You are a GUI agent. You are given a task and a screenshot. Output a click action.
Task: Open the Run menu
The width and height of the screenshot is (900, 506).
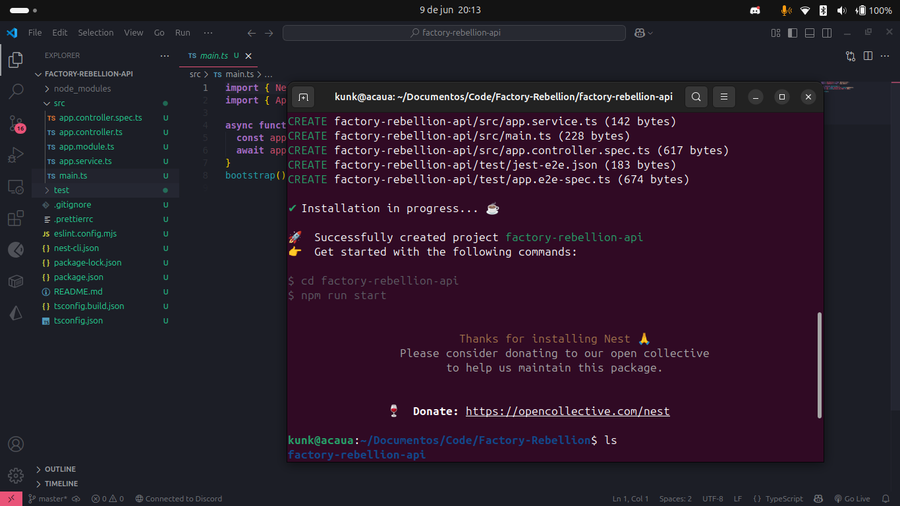[x=183, y=33]
